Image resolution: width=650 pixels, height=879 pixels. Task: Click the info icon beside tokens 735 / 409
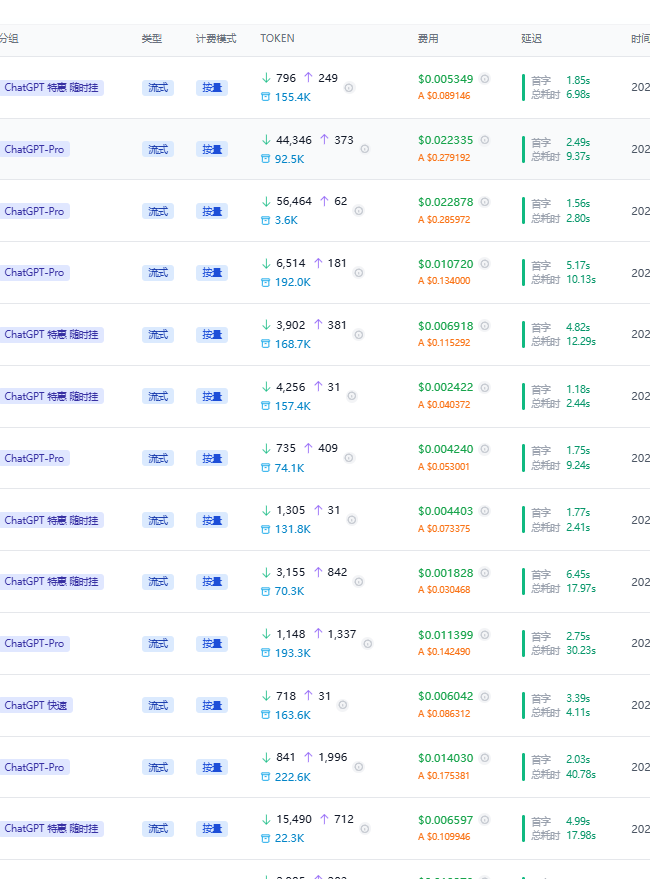click(x=349, y=458)
